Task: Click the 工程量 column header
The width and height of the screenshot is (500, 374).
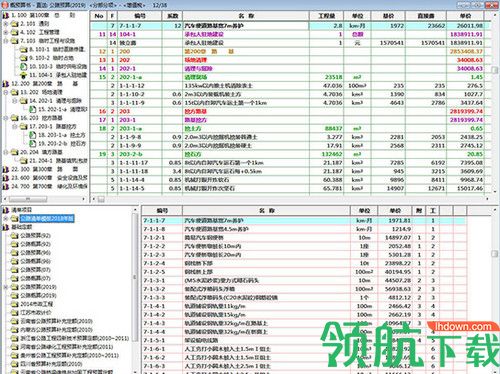Action: [x=326, y=16]
